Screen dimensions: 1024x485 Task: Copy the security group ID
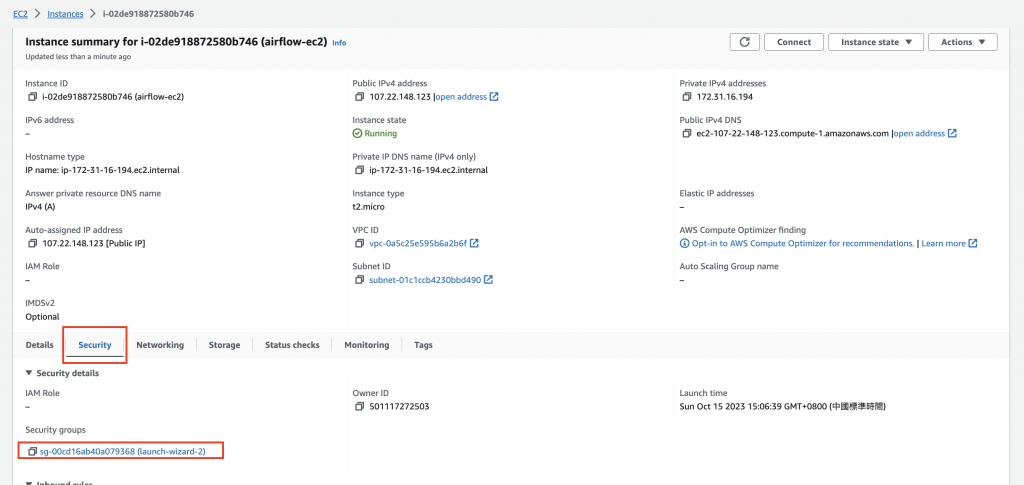(33, 452)
